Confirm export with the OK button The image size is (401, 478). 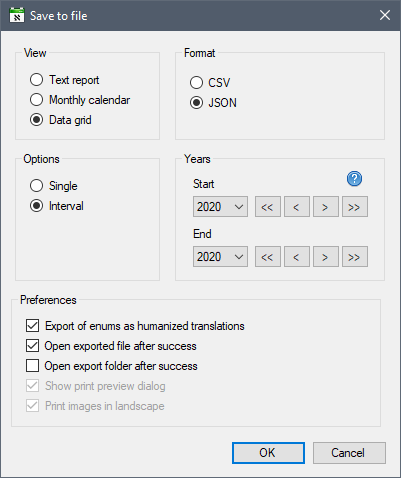[x=268, y=453]
